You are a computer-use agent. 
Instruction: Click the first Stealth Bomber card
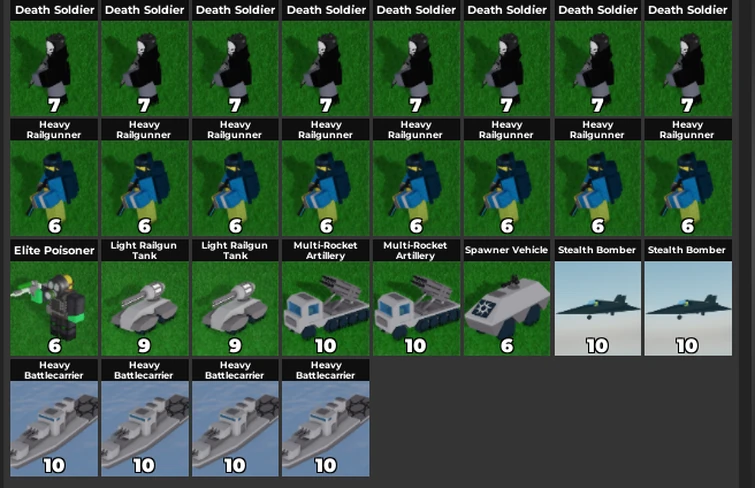598,298
